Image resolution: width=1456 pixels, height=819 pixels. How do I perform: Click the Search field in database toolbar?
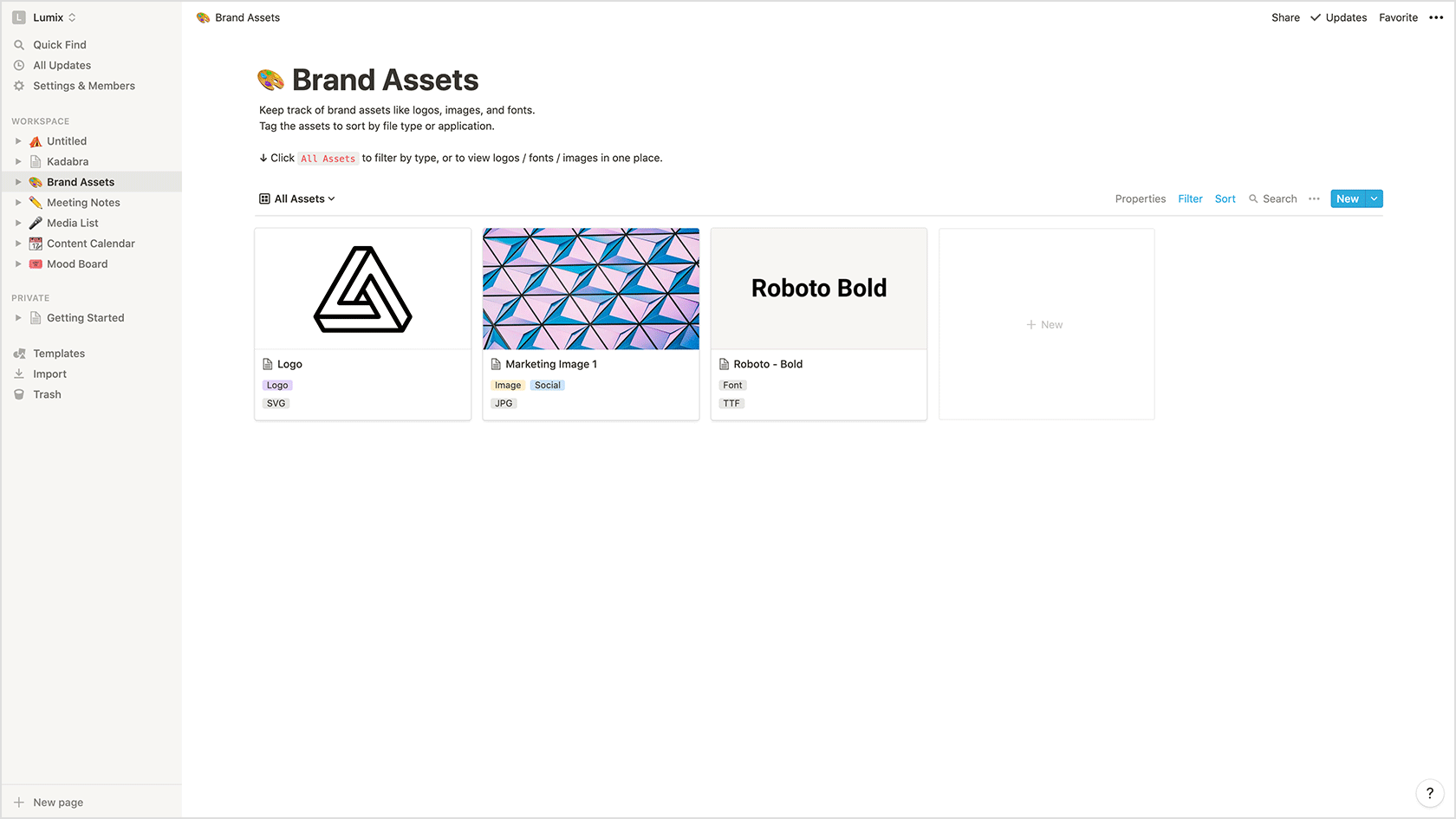(x=1272, y=199)
